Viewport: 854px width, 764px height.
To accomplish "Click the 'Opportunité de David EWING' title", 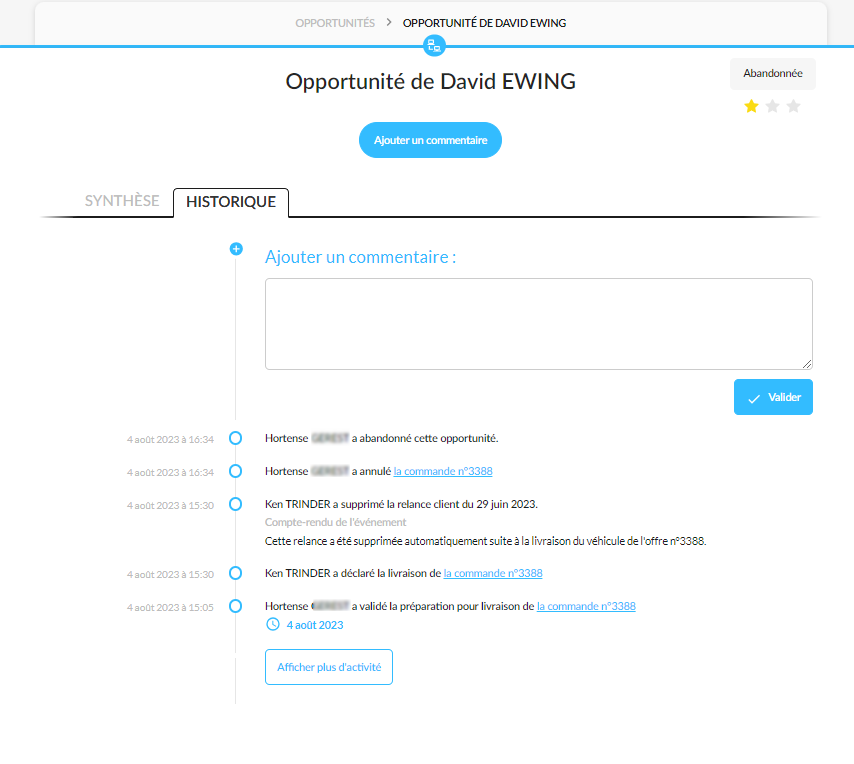I will pyautogui.click(x=430, y=81).
